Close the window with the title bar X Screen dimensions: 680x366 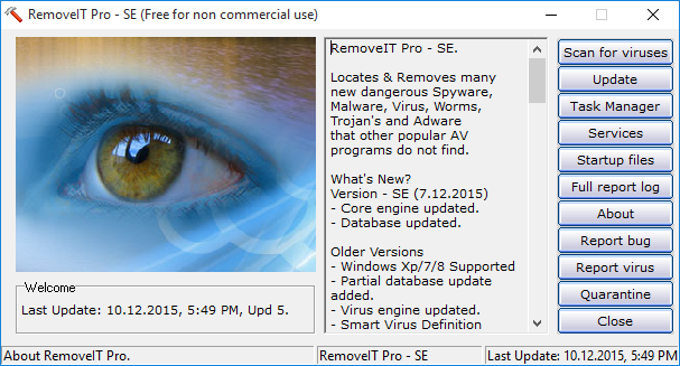coord(653,15)
